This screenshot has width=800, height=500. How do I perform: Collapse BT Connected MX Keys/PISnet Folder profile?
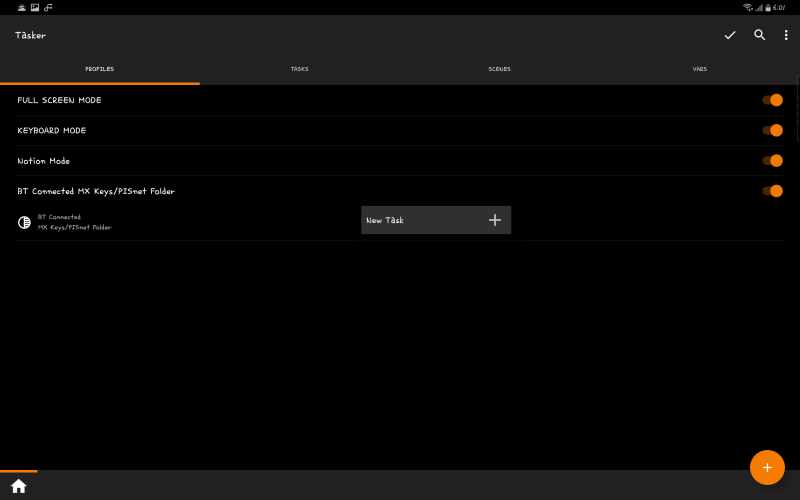[96, 191]
